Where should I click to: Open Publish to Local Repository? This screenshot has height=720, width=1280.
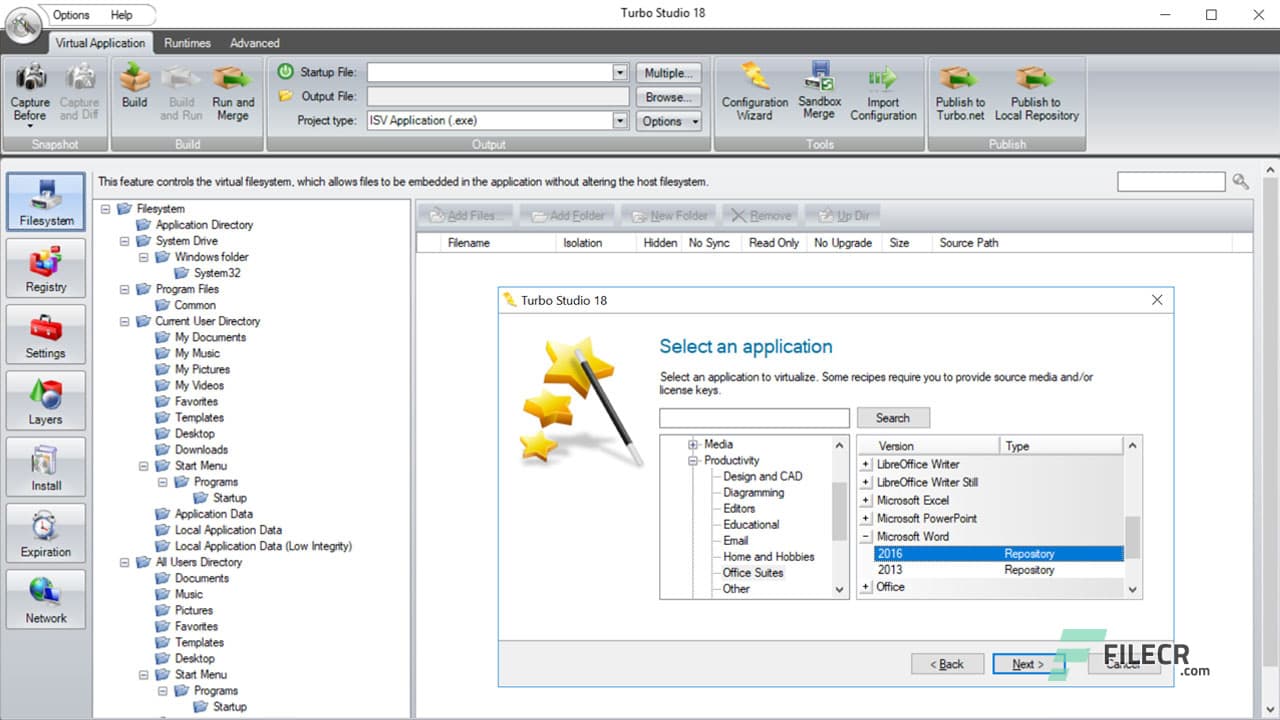[x=1037, y=92]
